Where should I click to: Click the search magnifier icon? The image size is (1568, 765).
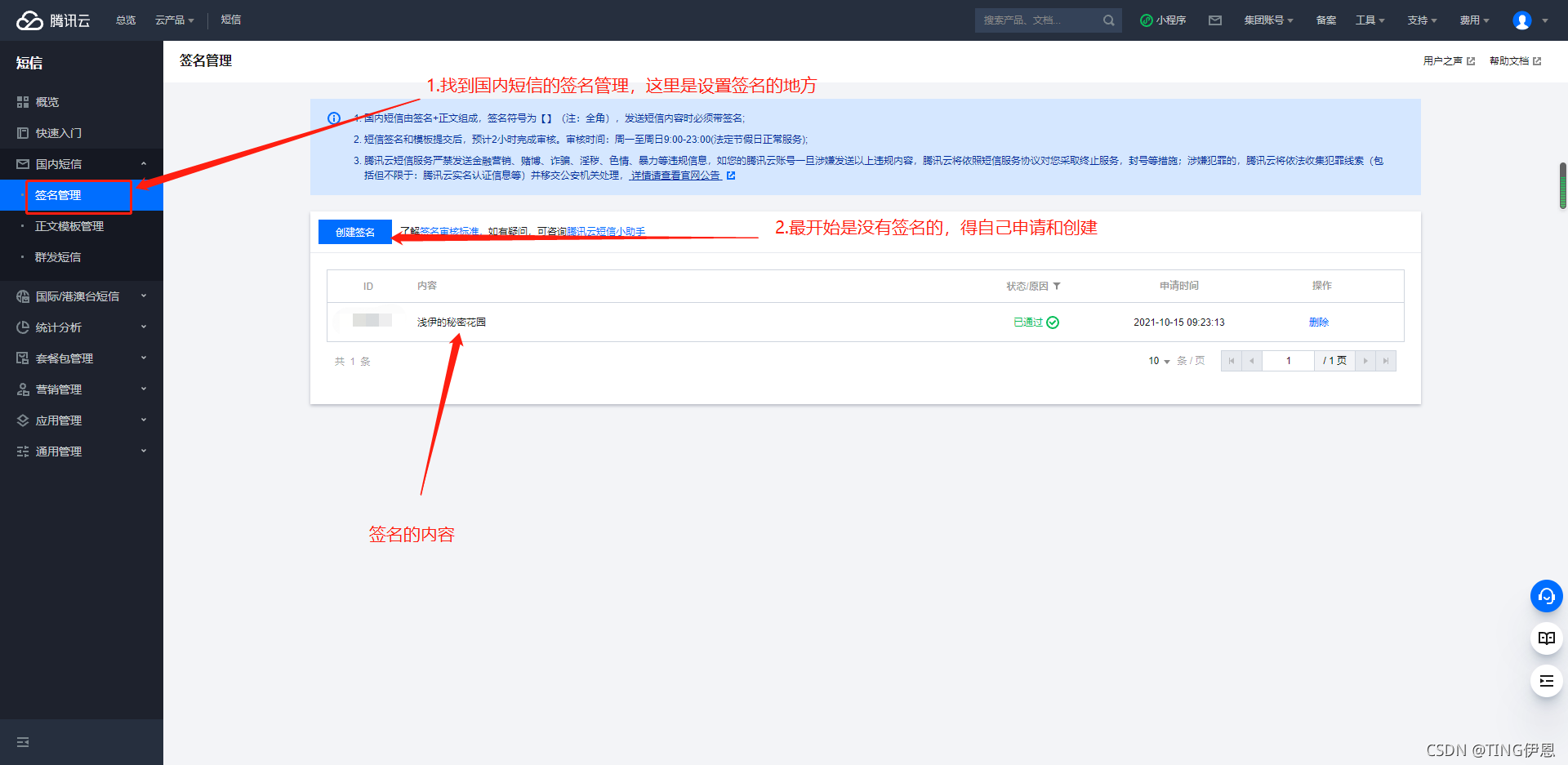[1108, 20]
